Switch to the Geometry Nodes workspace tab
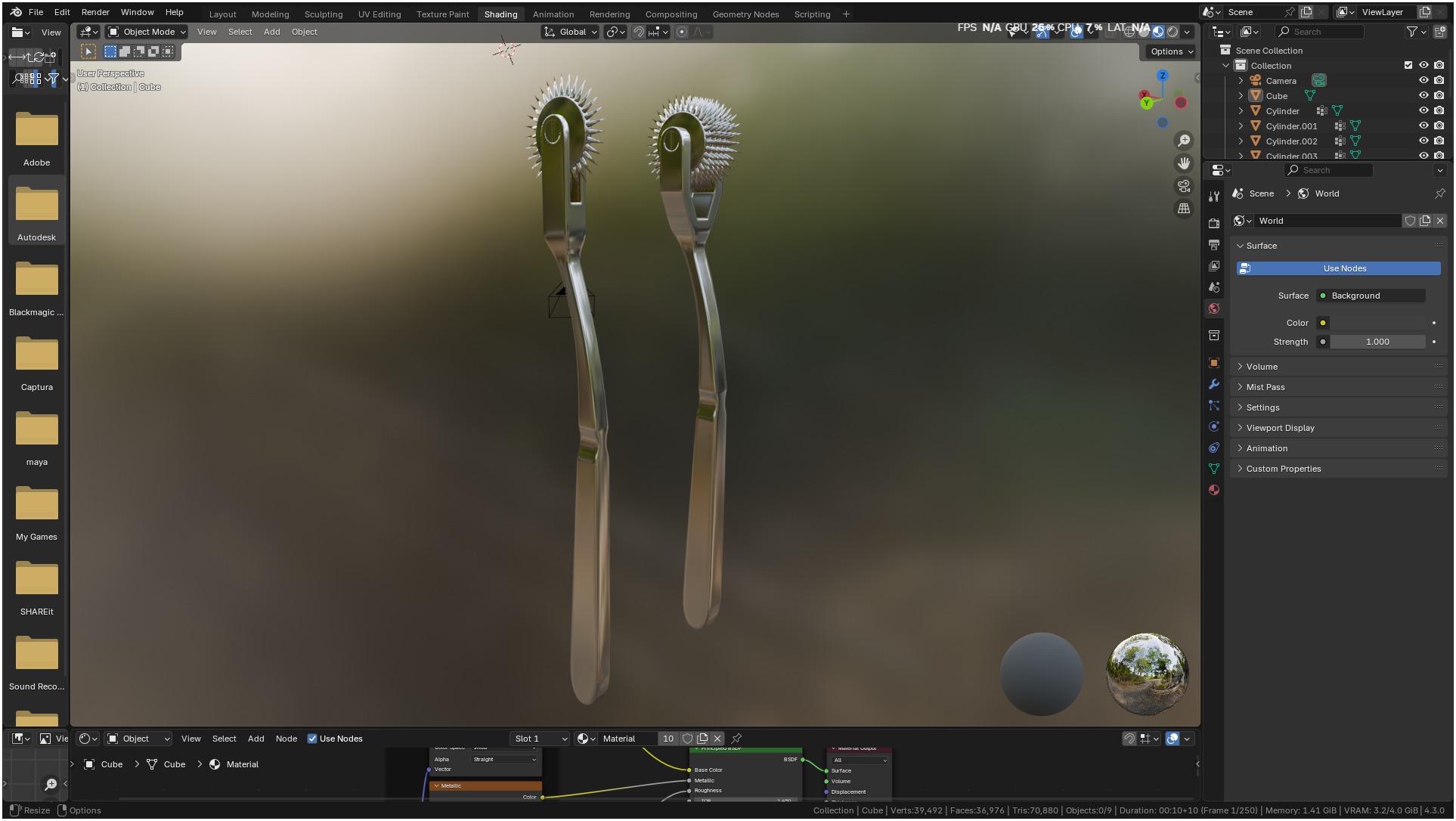1456x821 pixels. tap(745, 14)
